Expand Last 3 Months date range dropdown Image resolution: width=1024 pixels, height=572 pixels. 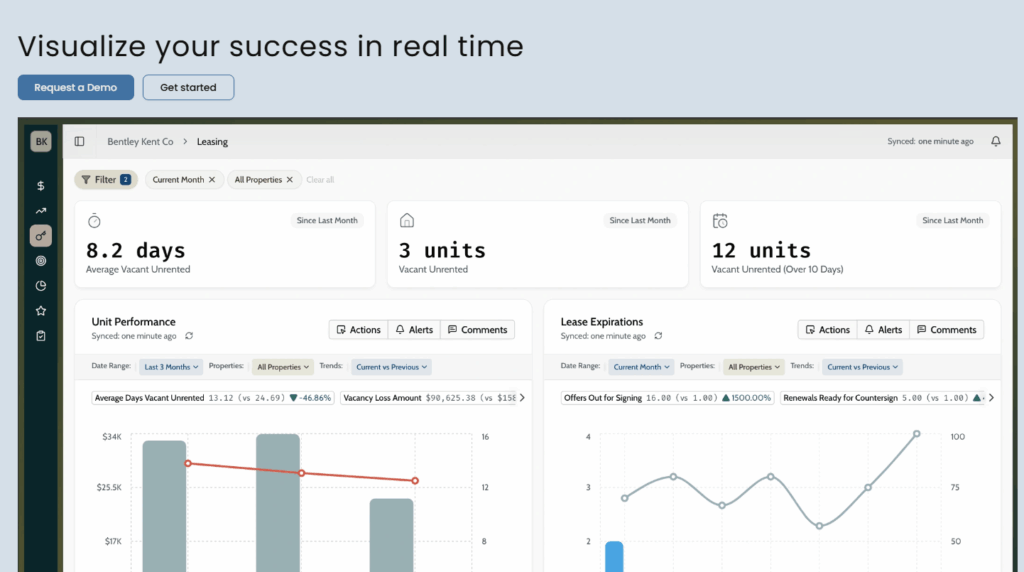pos(171,367)
